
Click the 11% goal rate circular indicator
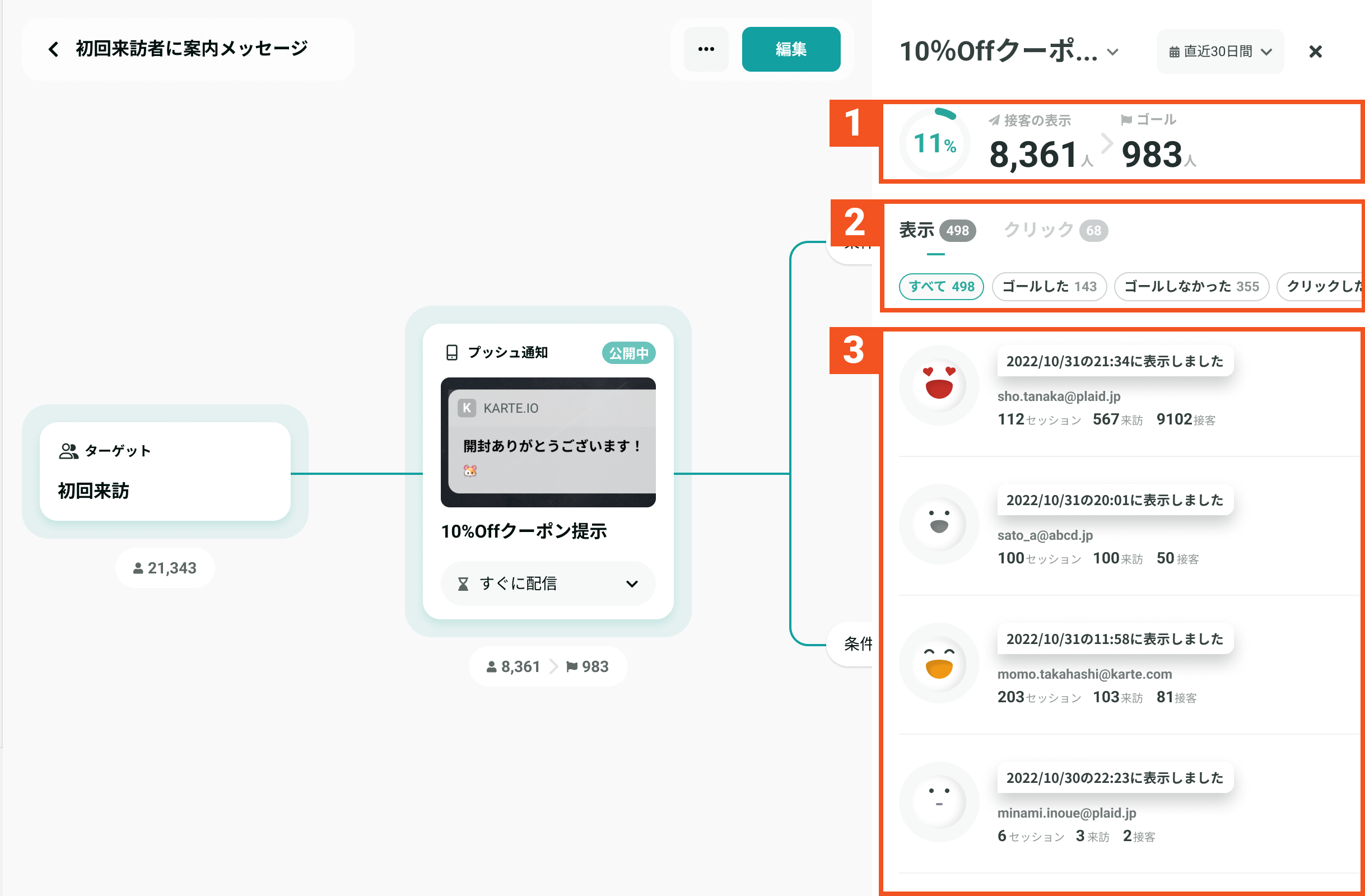(x=935, y=143)
